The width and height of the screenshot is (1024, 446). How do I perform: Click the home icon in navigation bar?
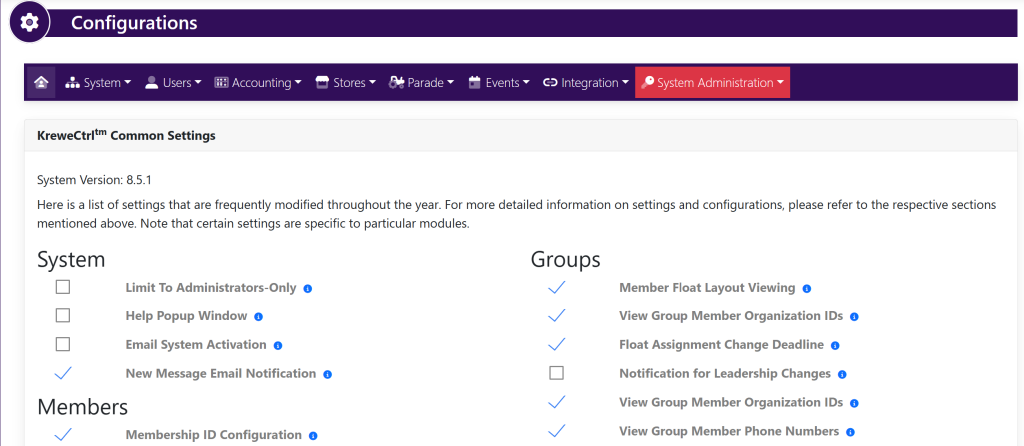pyautogui.click(x=41, y=83)
